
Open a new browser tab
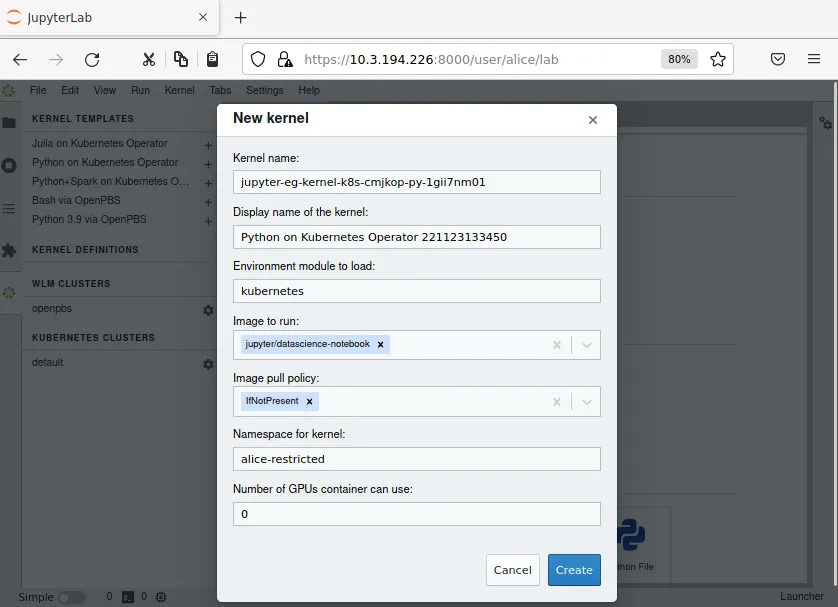click(240, 18)
